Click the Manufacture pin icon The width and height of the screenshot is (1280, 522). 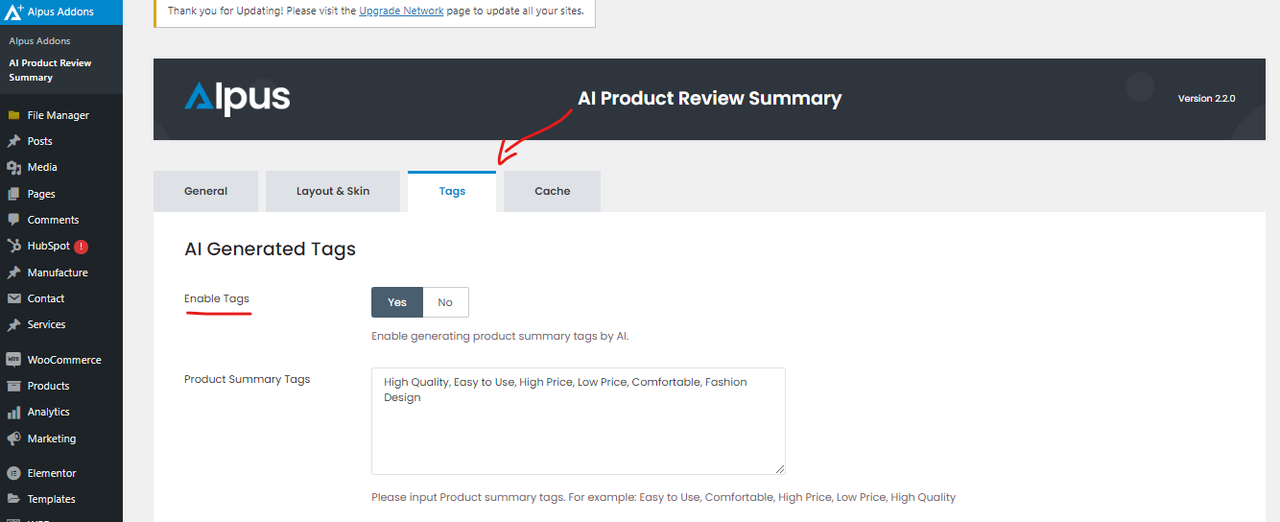[x=14, y=272]
